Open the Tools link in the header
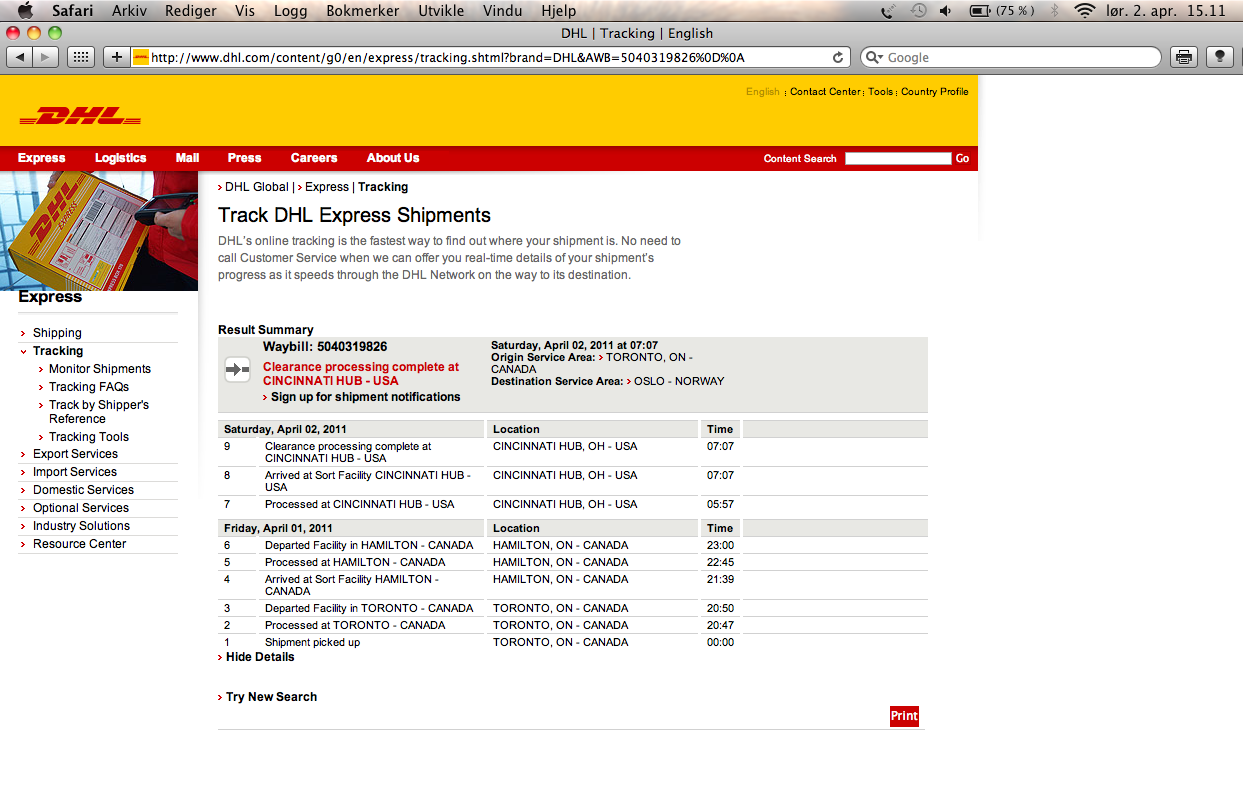 [881, 92]
